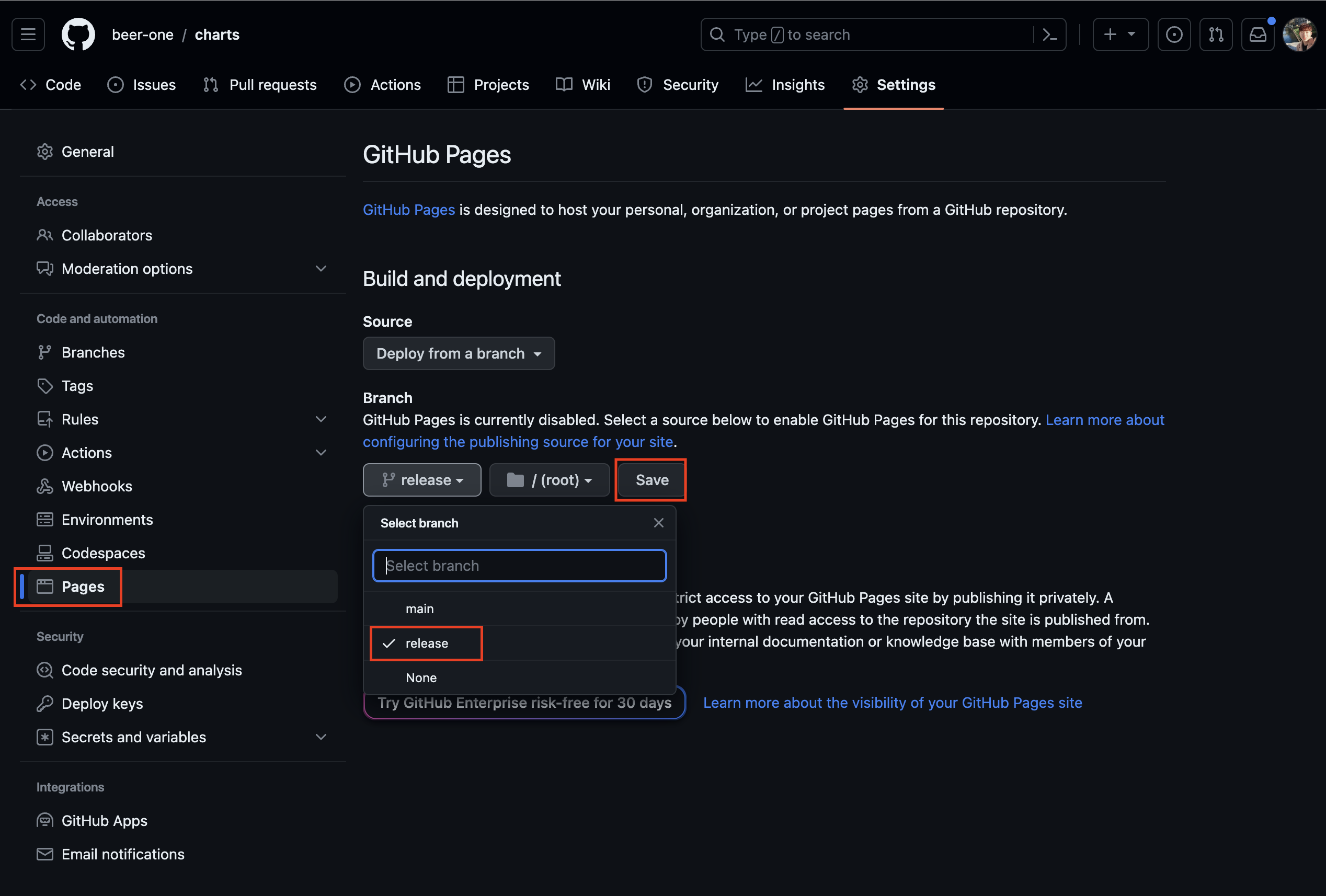The height and width of the screenshot is (896, 1326).
Task: Open the issues header icon
Action: pyautogui.click(x=1174, y=35)
